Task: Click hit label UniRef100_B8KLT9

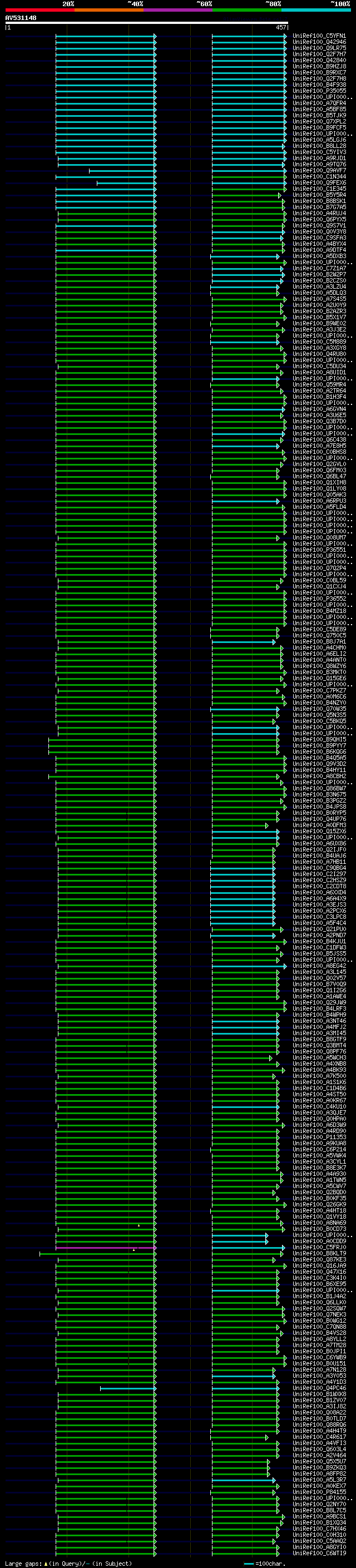Action: coord(319,1253)
